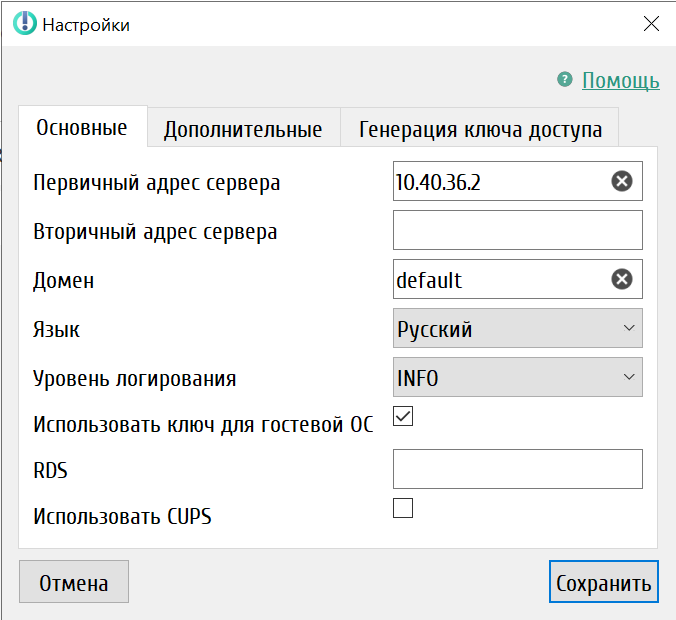Enable the Использовать CUPS checkbox
Image resolution: width=676 pixels, height=620 pixels.
coord(403,508)
